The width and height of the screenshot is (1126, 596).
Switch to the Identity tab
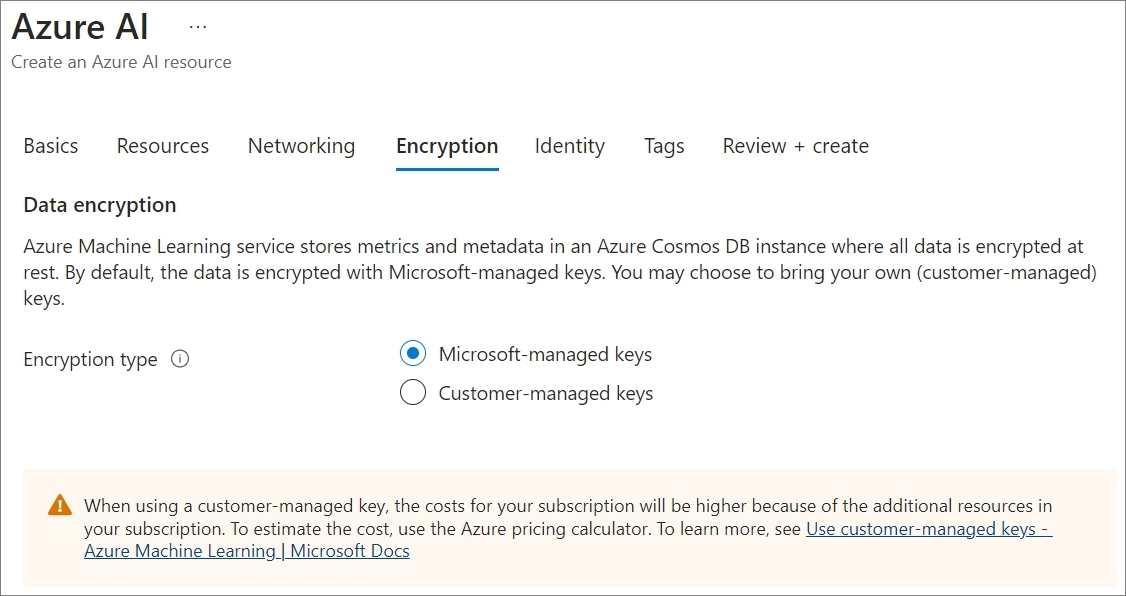pos(570,146)
